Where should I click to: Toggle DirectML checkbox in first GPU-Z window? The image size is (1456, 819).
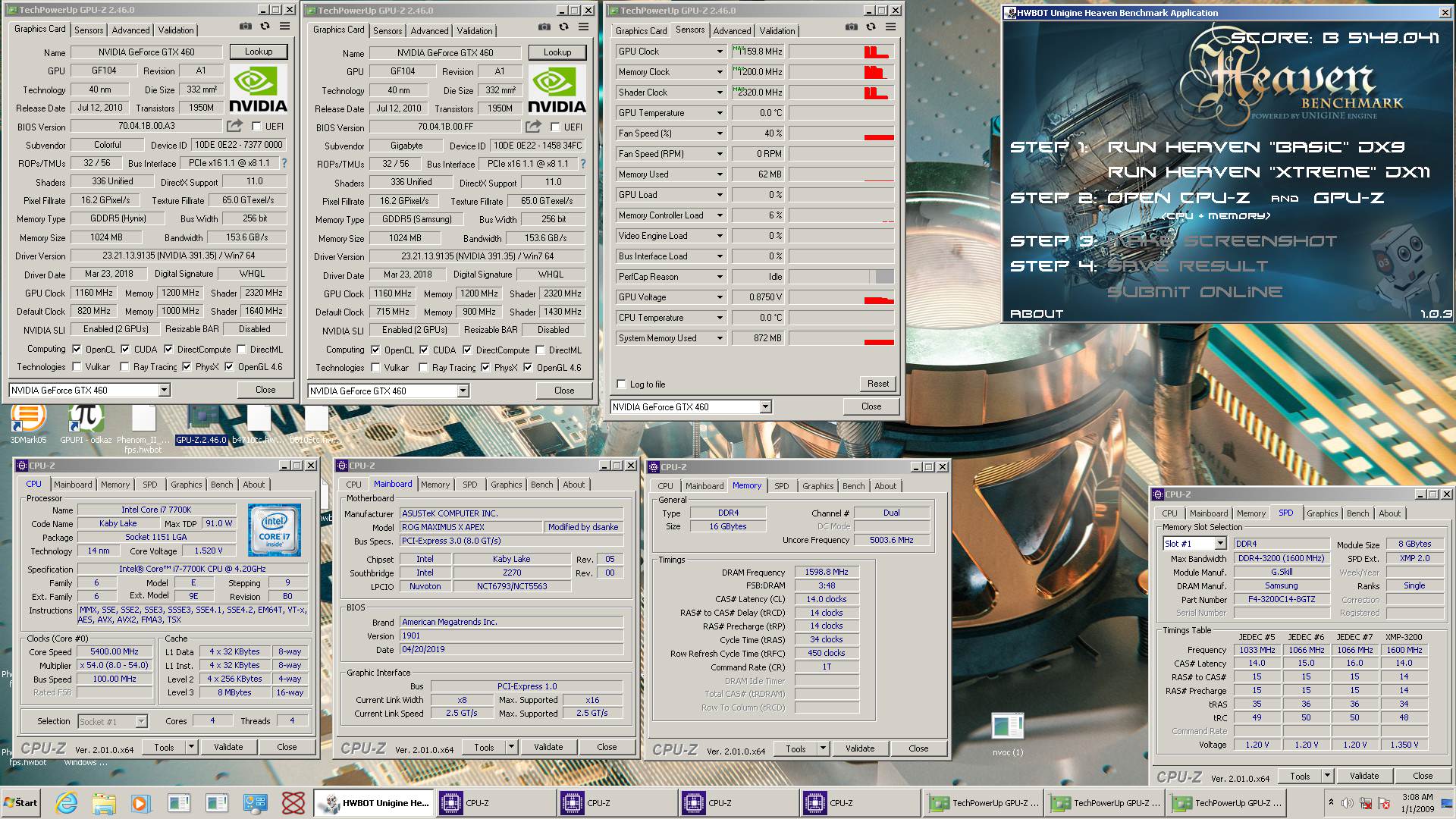pyautogui.click(x=241, y=350)
